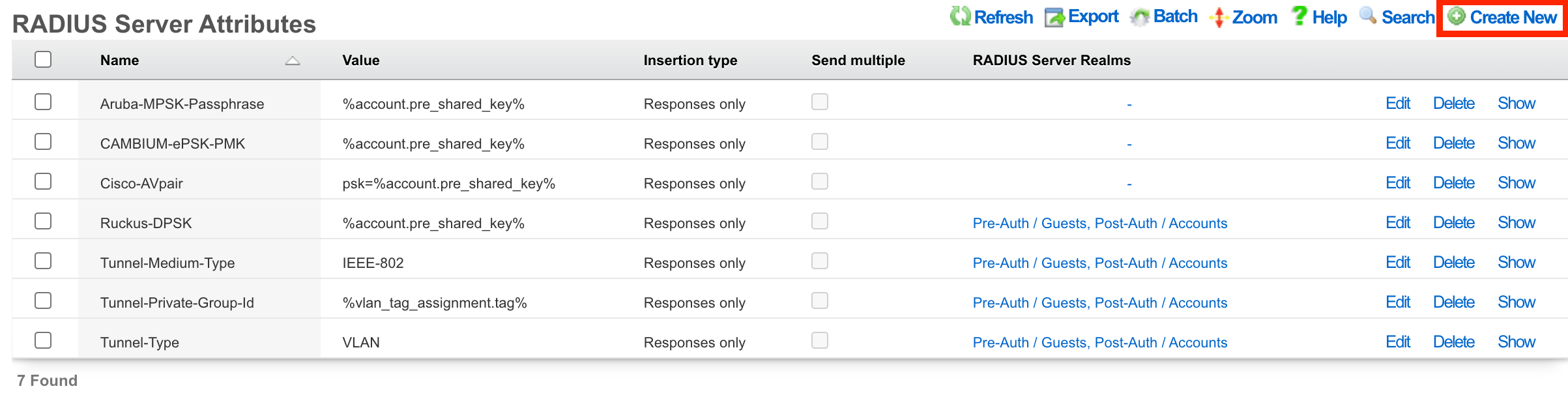Screen dimensions: 1568x395
Task: Toggle the select-all checkbox in header
Action: [43, 59]
